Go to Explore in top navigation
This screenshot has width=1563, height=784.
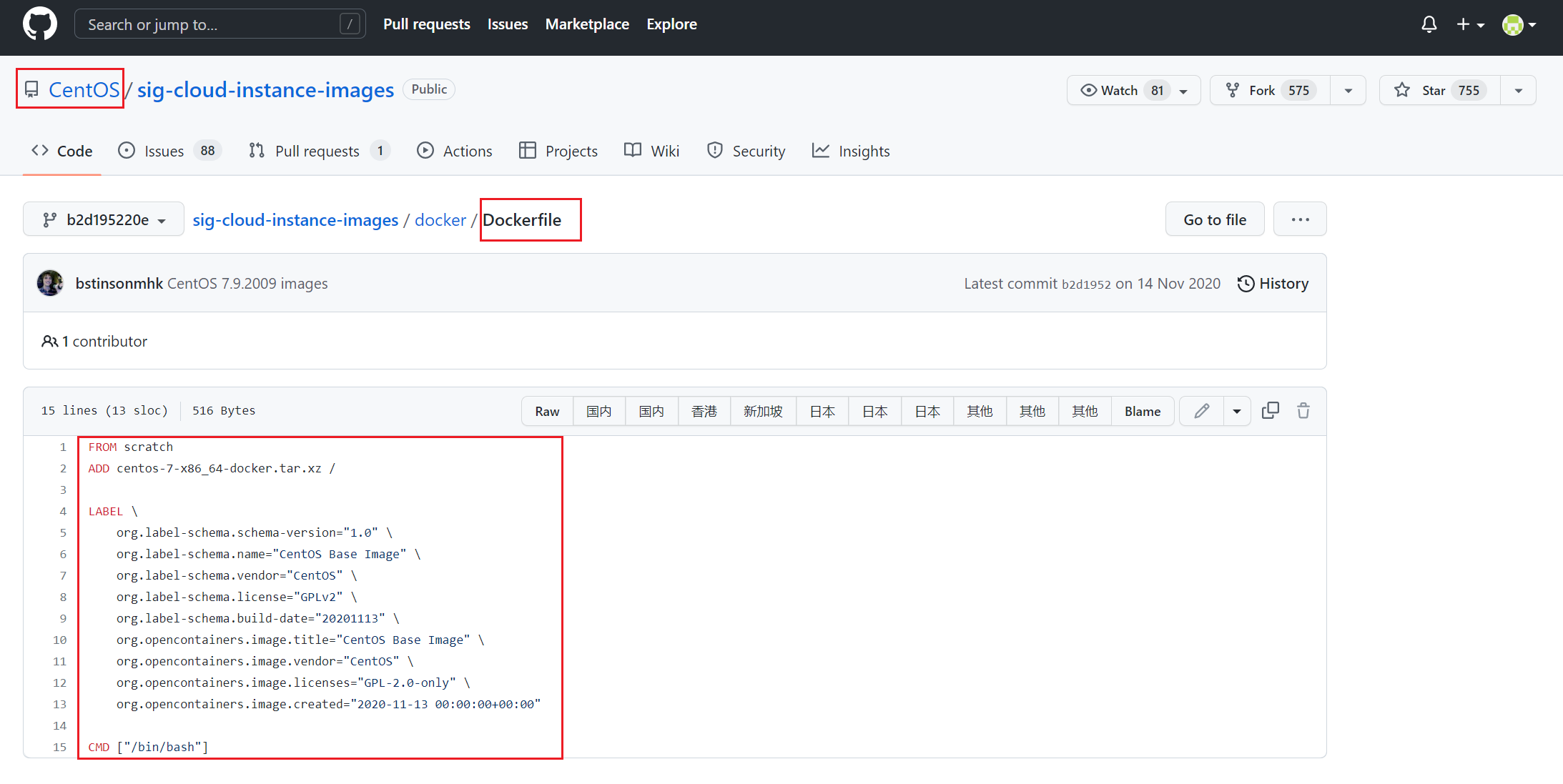(x=671, y=24)
